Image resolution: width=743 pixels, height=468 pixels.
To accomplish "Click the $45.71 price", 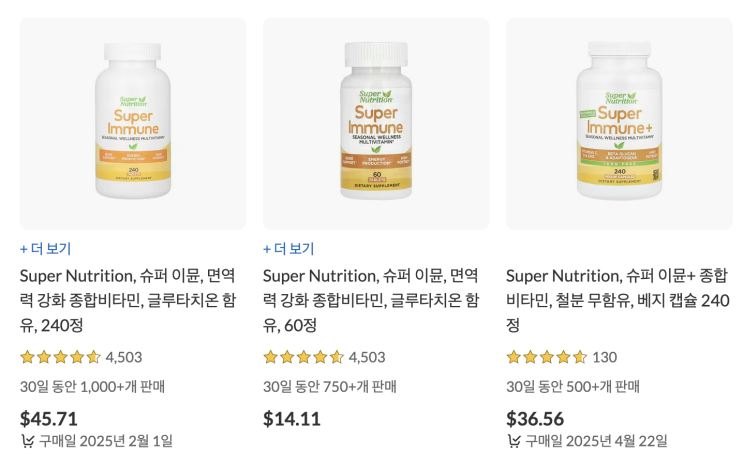I will coord(49,419).
